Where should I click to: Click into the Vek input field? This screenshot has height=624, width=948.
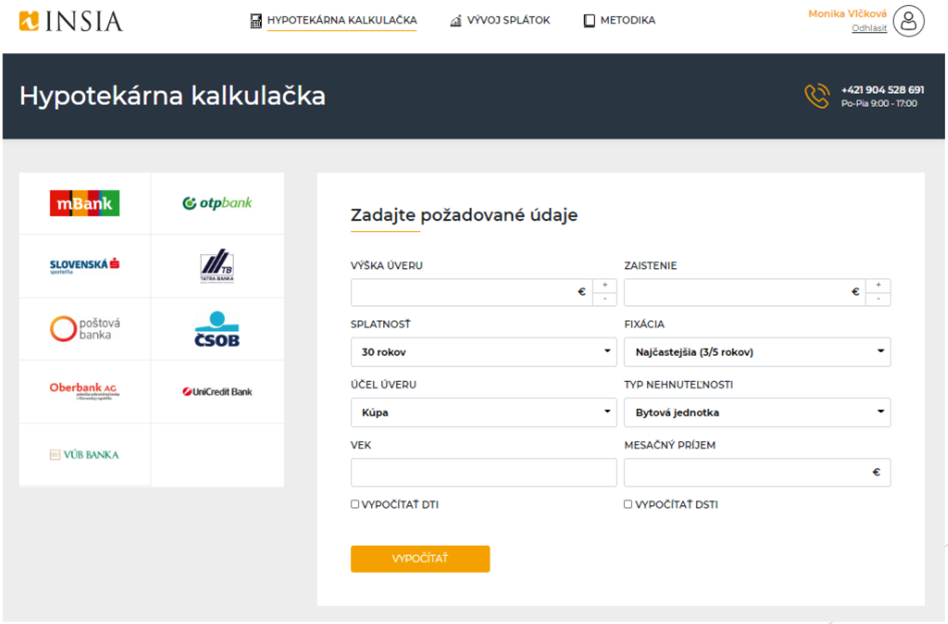(484, 472)
